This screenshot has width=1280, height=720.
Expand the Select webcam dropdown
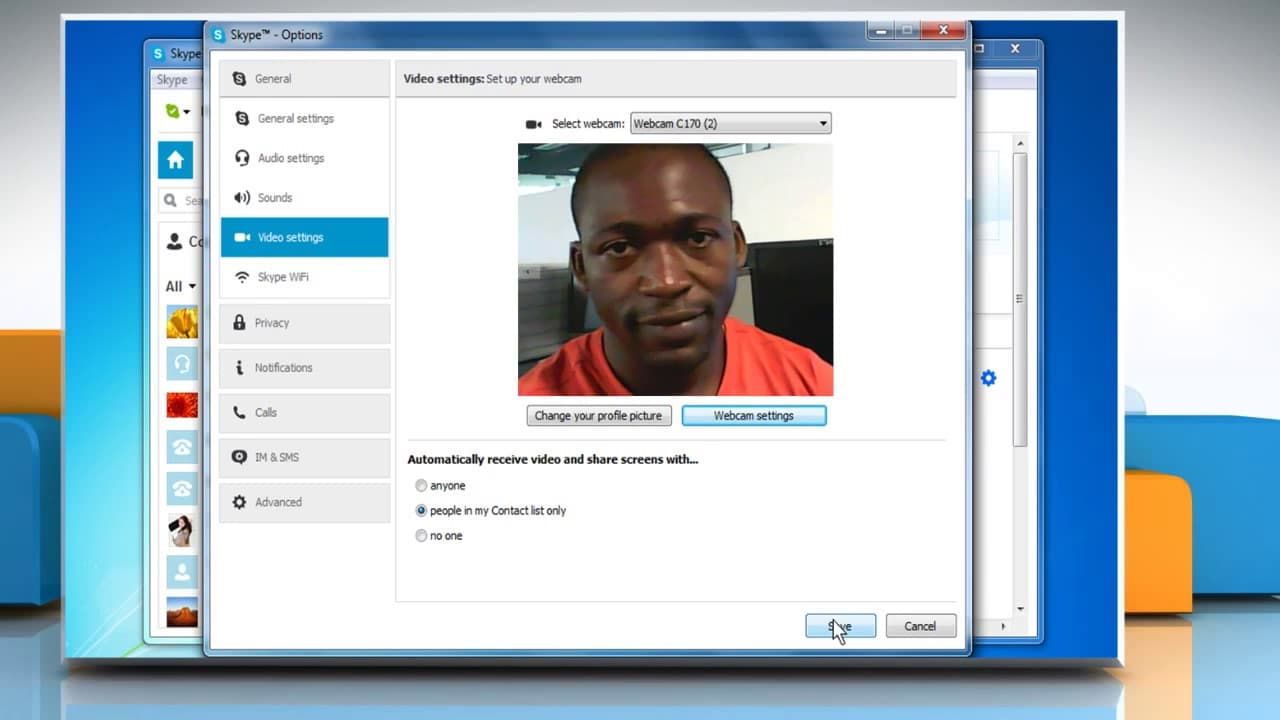pos(731,124)
